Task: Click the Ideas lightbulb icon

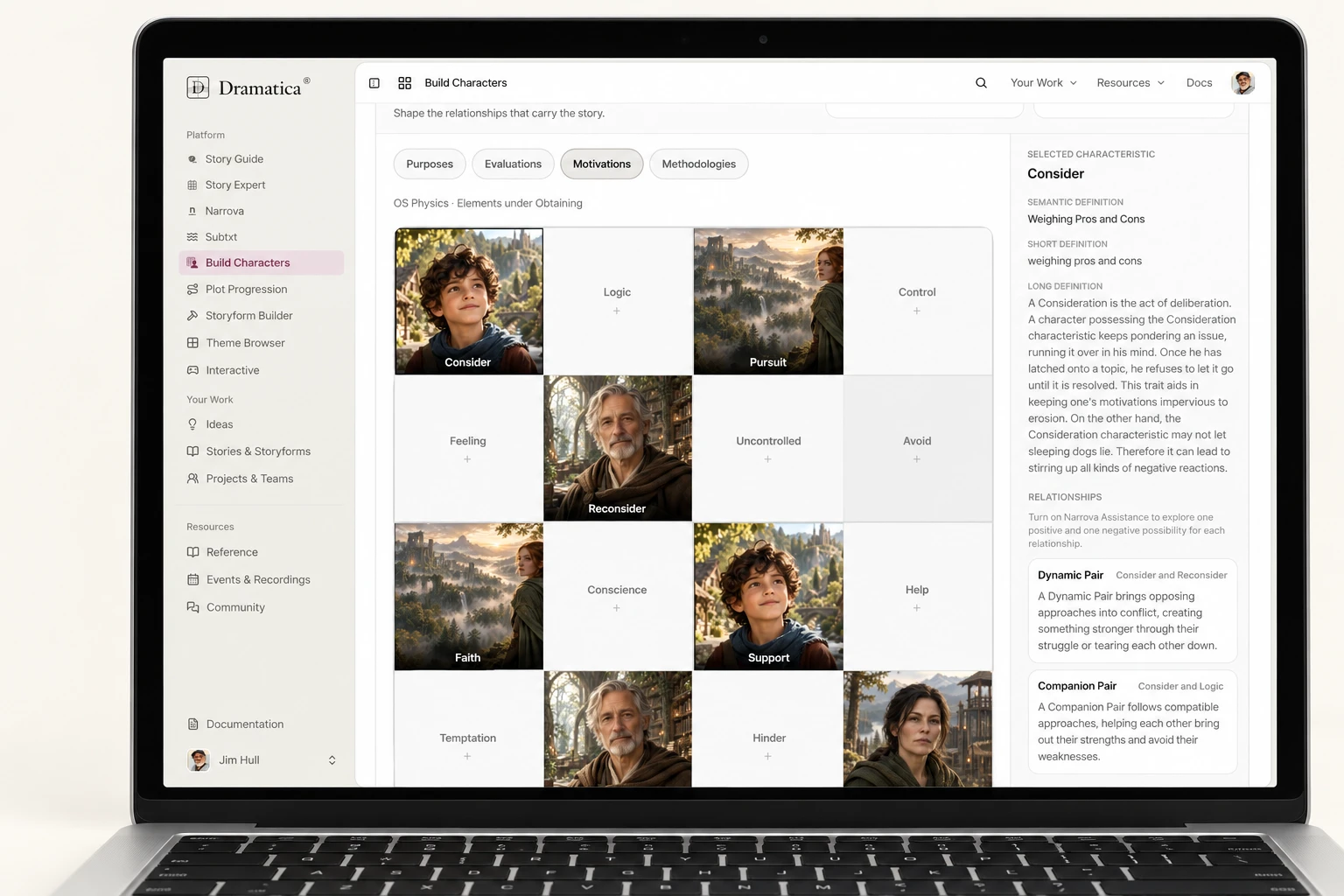Action: pyautogui.click(x=192, y=424)
